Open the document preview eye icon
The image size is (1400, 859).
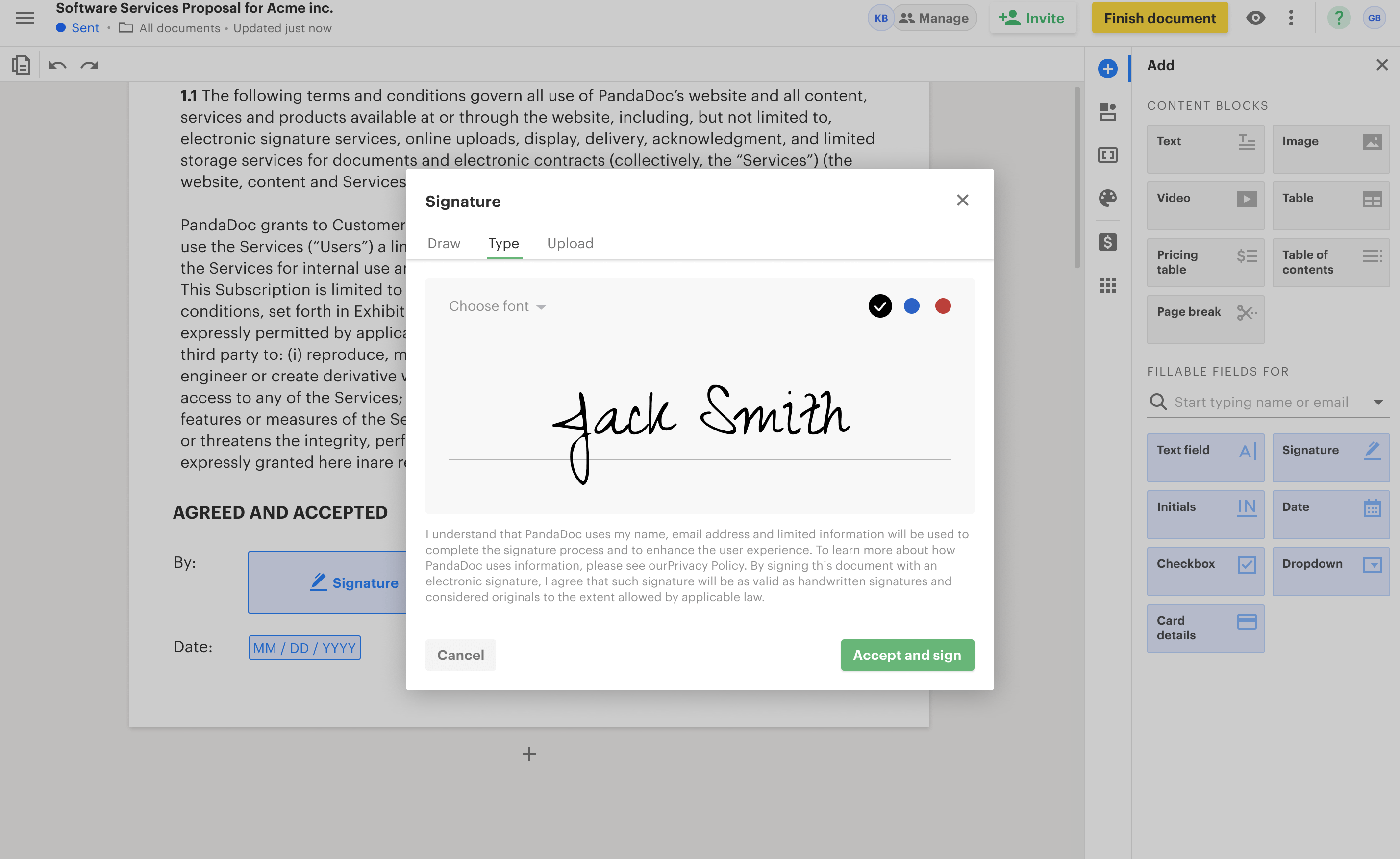[1255, 18]
